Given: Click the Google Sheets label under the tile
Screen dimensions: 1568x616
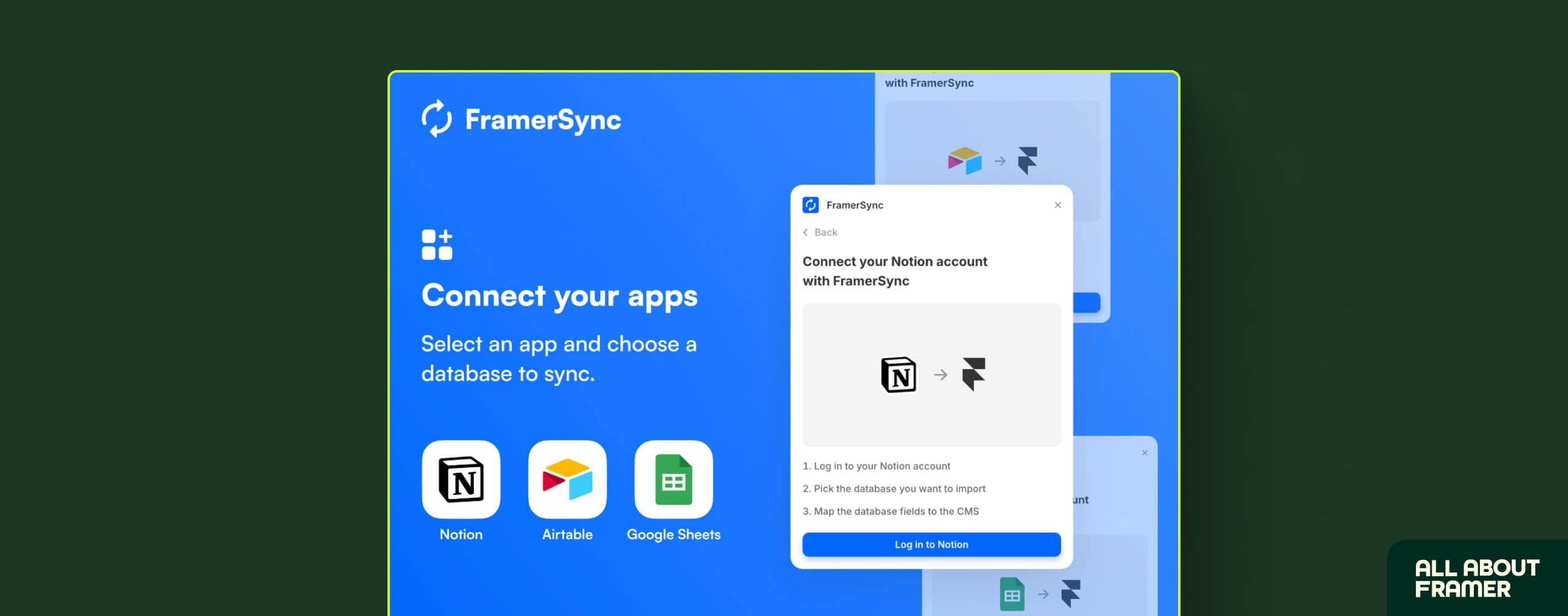Looking at the screenshot, I should [x=673, y=535].
